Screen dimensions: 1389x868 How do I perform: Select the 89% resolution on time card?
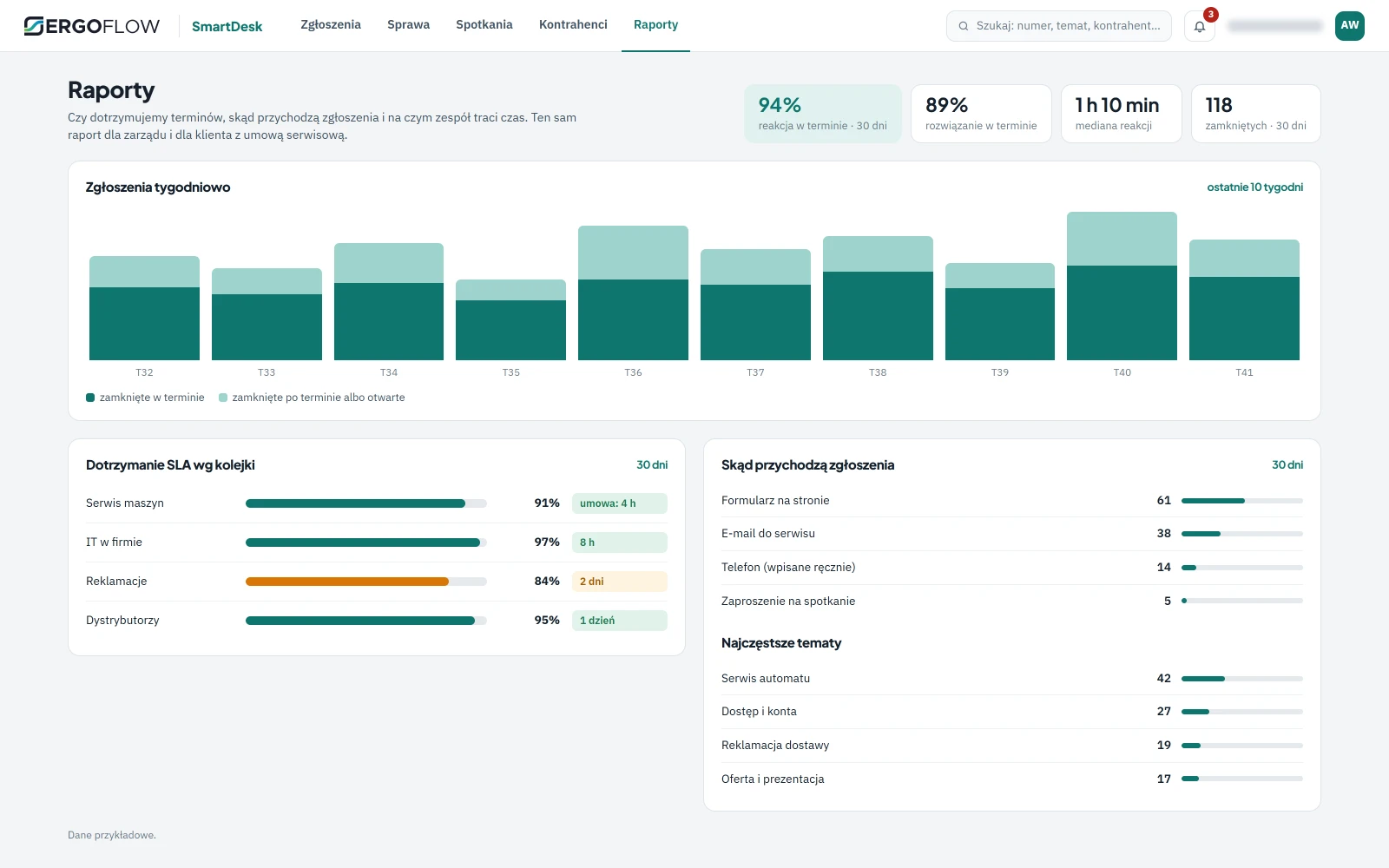pos(981,114)
